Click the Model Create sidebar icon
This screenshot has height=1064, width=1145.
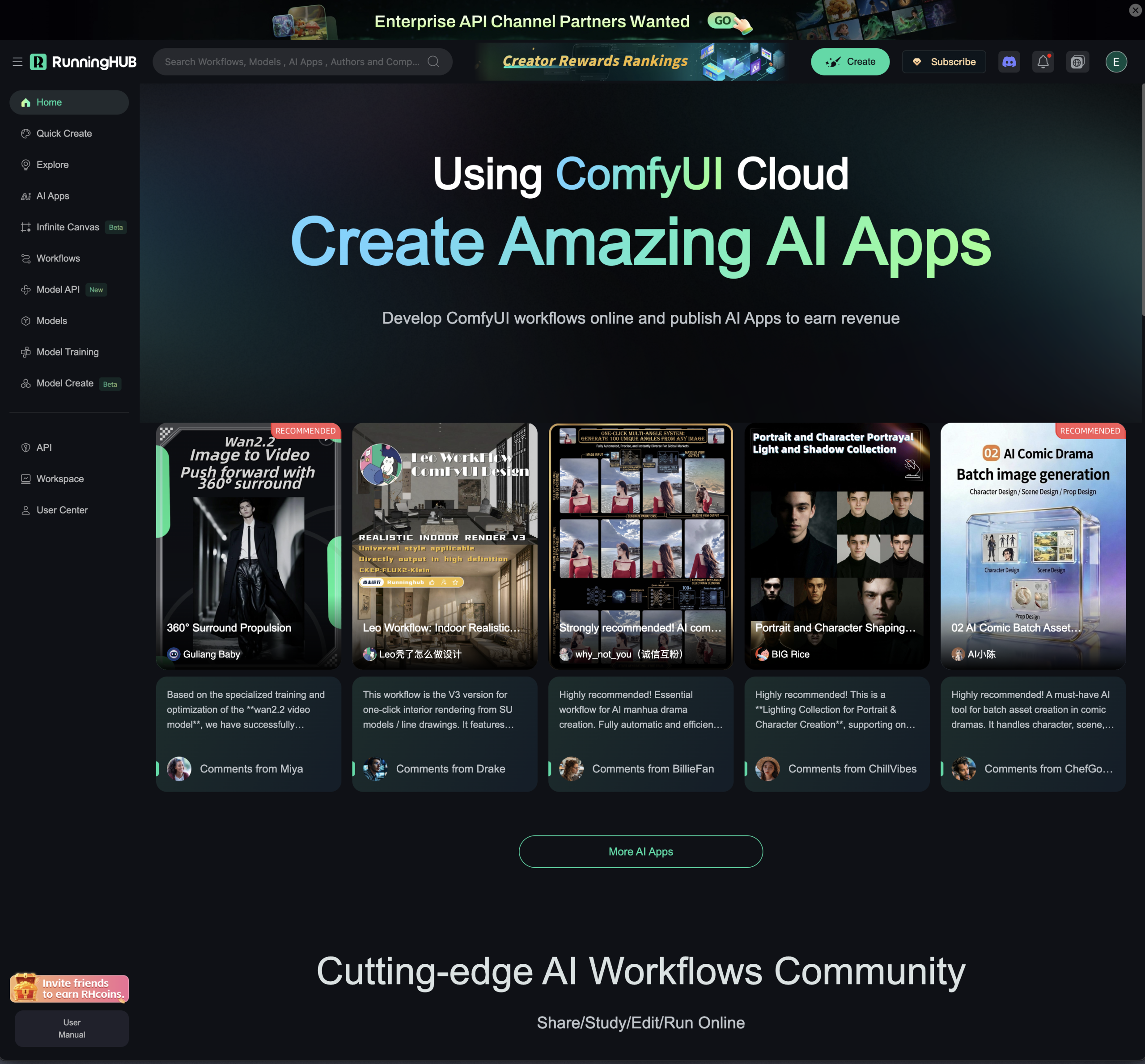pyautogui.click(x=25, y=383)
